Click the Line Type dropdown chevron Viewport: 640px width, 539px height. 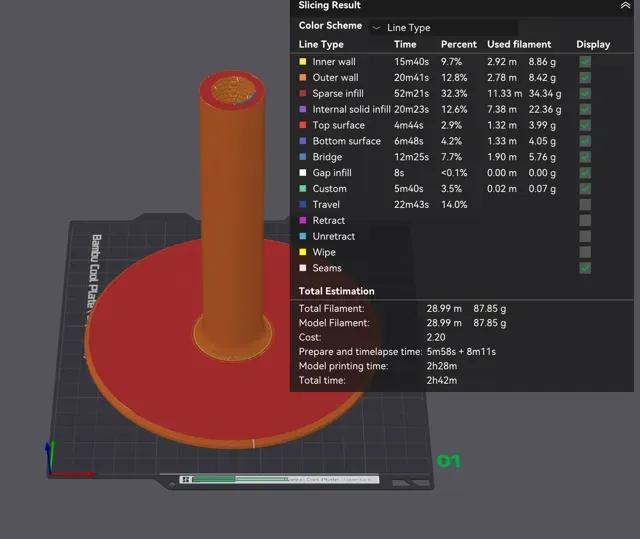[x=376, y=28]
